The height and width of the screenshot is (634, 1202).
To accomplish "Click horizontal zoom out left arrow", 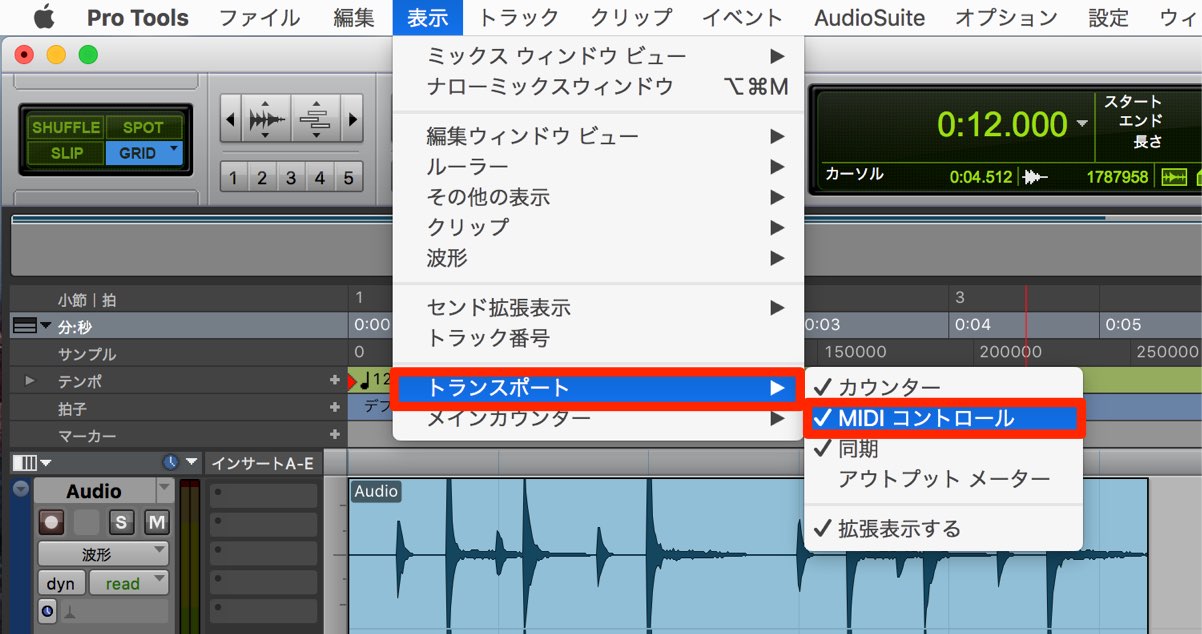I will (x=231, y=119).
